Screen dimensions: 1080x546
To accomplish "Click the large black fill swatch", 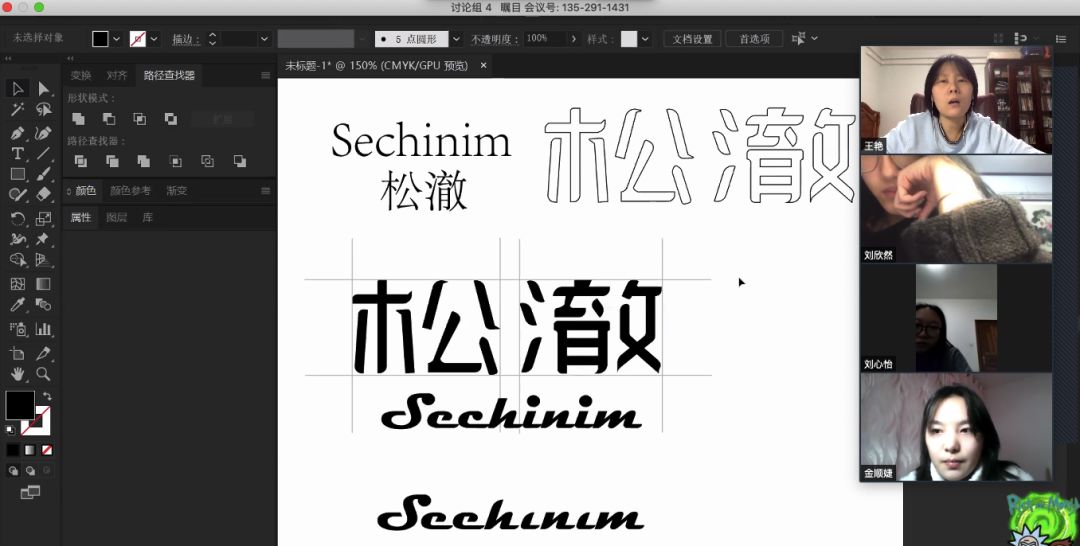I will [20, 405].
